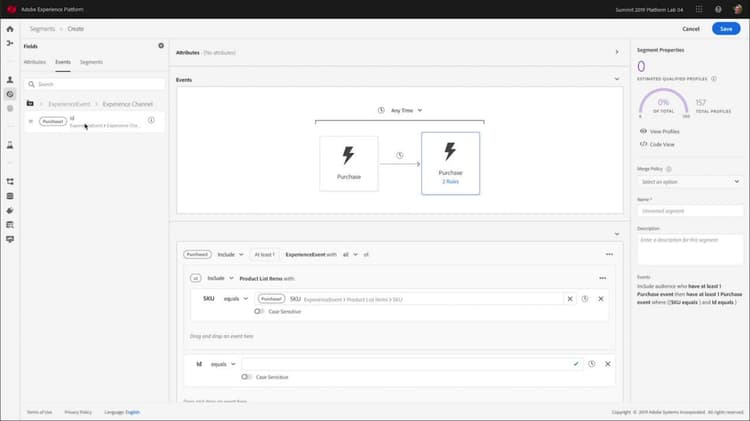Open the Schemas icon in left sidebar
Image resolution: width=750 pixels, height=421 pixels.
10,182
